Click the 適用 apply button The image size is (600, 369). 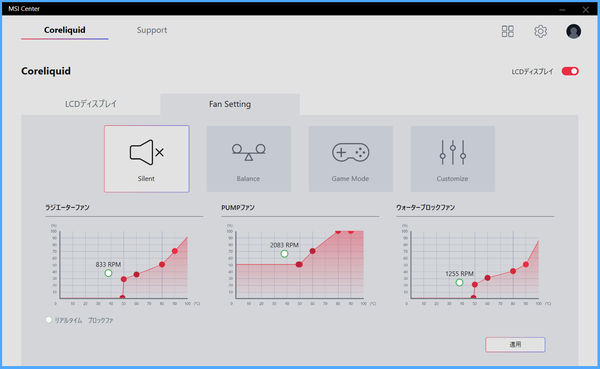(x=515, y=345)
